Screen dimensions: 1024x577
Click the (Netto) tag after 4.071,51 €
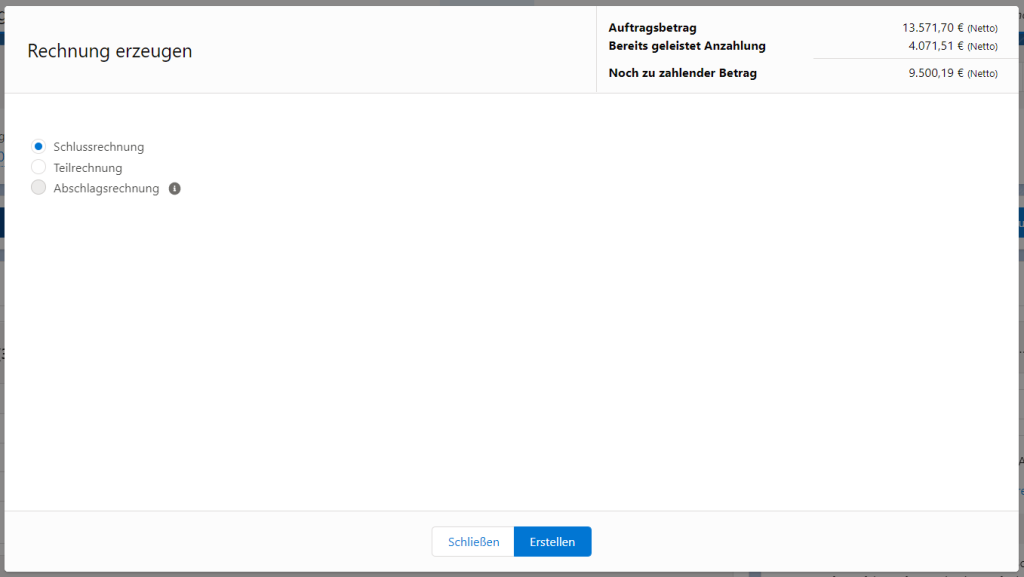pyautogui.click(x=982, y=47)
